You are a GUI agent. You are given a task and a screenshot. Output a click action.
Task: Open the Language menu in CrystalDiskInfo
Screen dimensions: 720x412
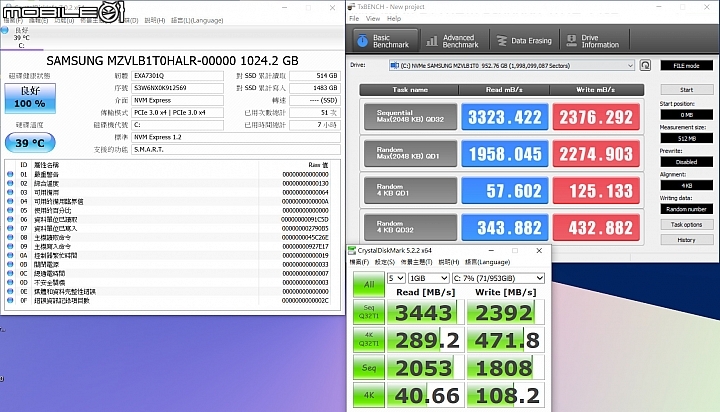(197, 20)
